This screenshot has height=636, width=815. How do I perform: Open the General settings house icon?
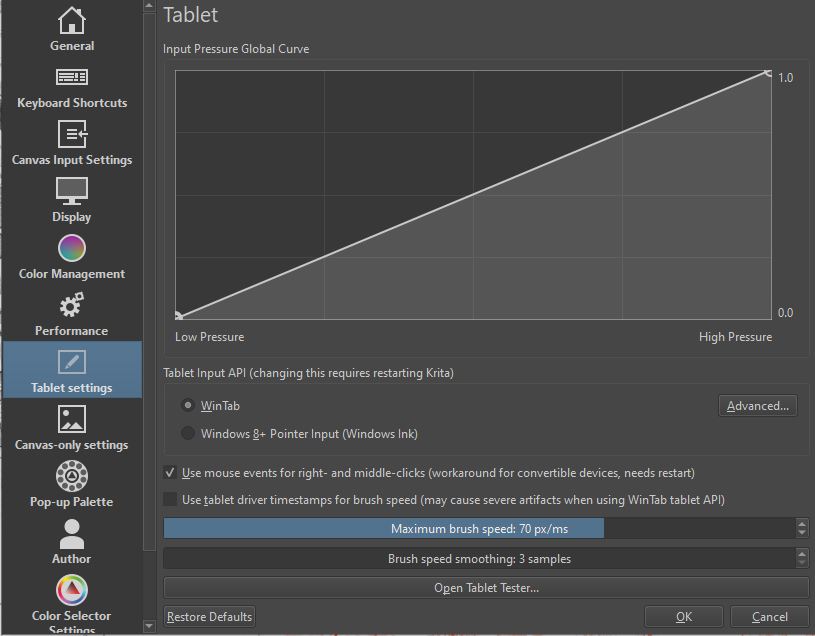[x=71, y=20]
